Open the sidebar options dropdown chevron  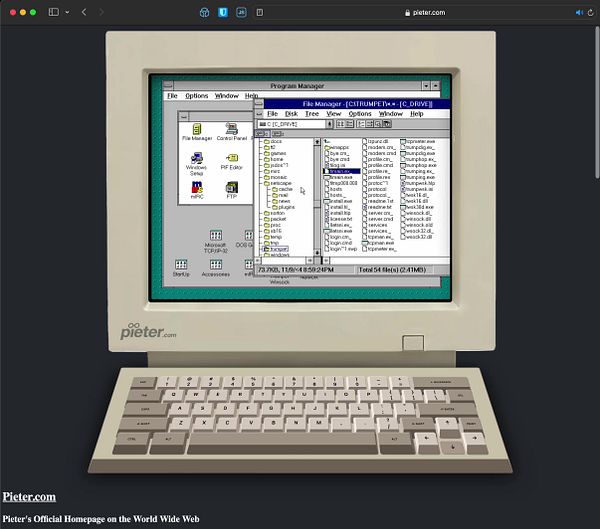(x=67, y=12)
